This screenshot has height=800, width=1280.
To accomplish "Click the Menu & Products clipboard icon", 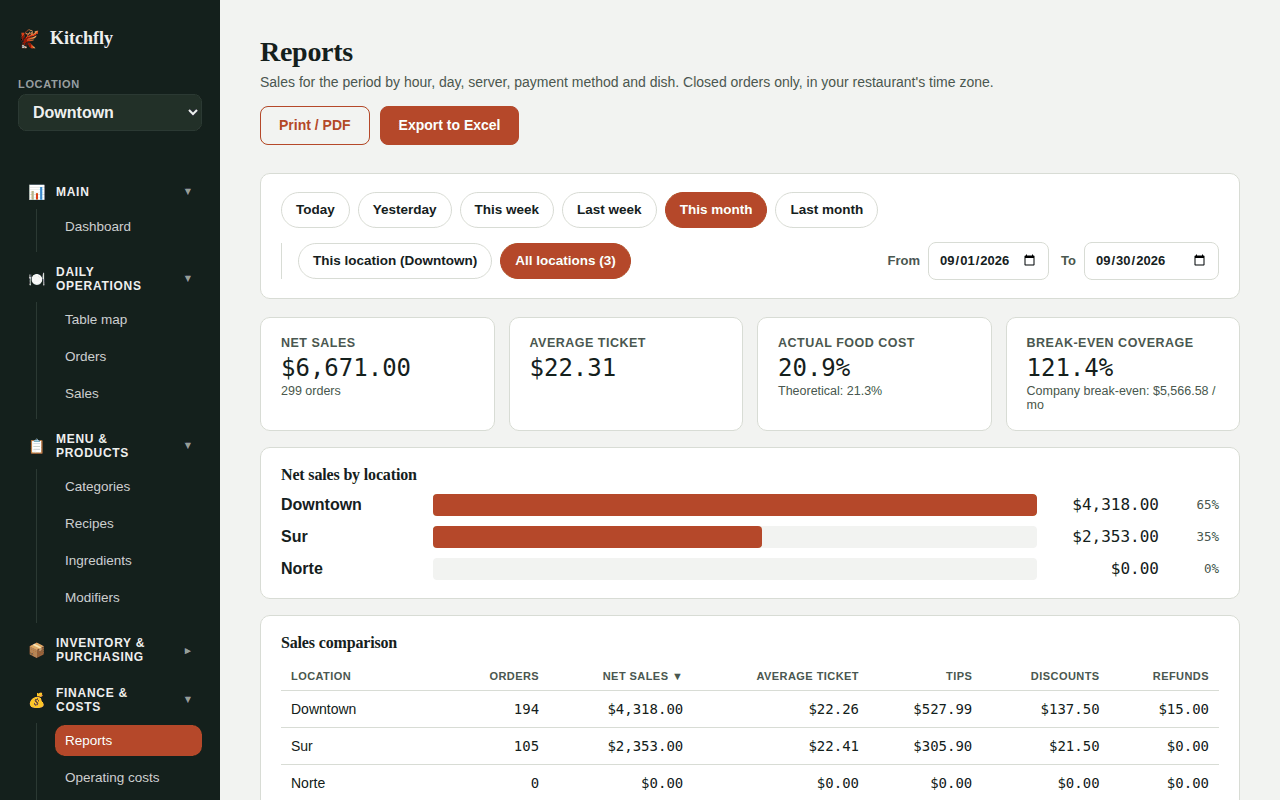I will 37,446.
